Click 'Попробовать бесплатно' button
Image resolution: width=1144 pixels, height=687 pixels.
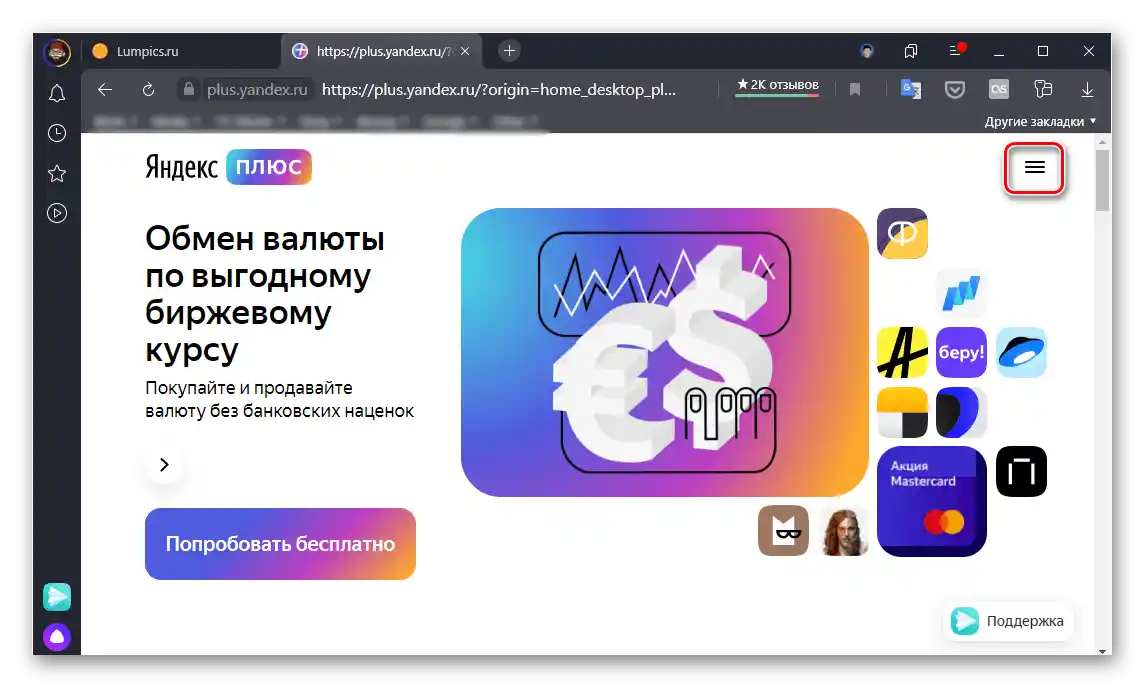coord(280,544)
